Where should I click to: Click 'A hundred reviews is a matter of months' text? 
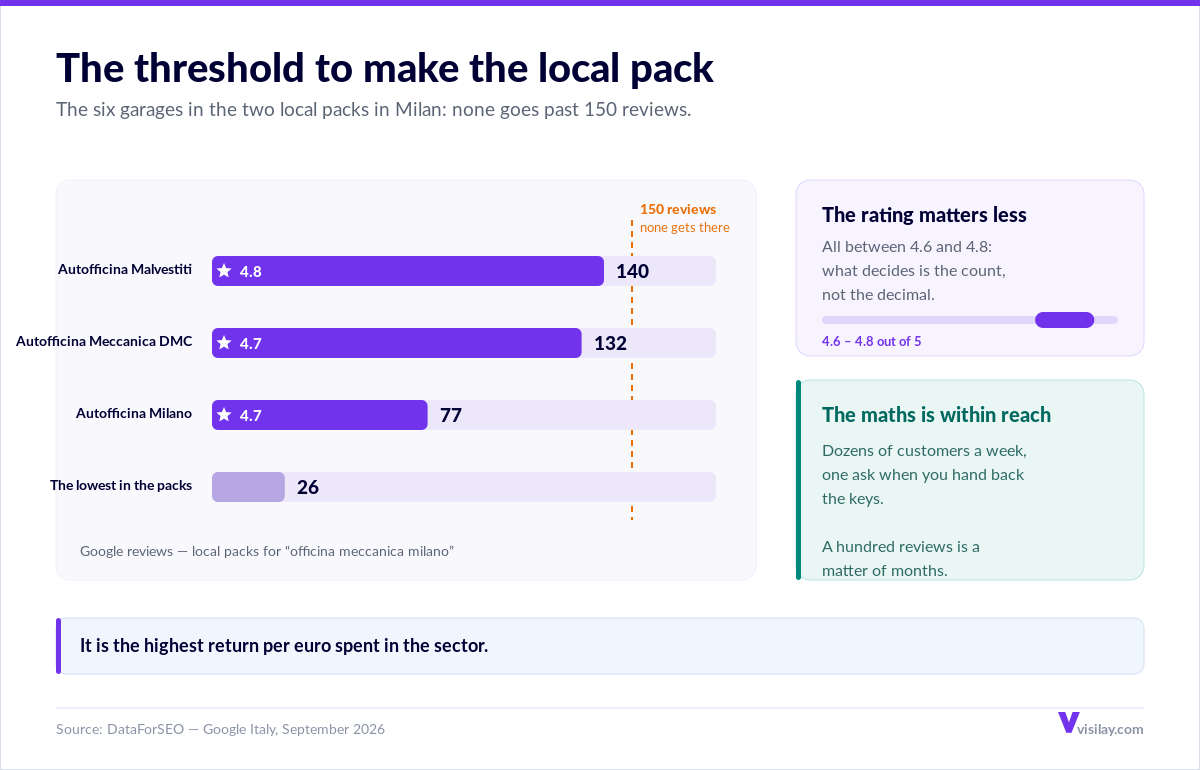pos(901,559)
